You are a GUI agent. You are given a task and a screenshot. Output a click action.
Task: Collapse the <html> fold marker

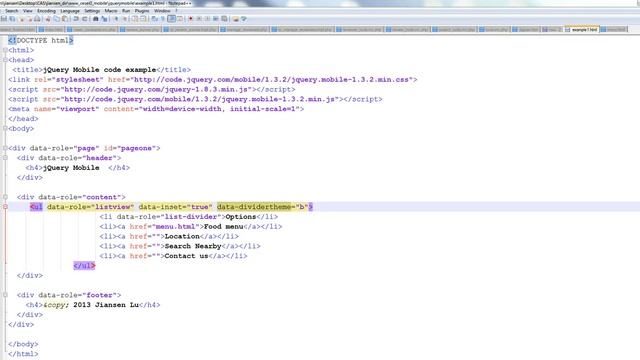(x=5, y=50)
